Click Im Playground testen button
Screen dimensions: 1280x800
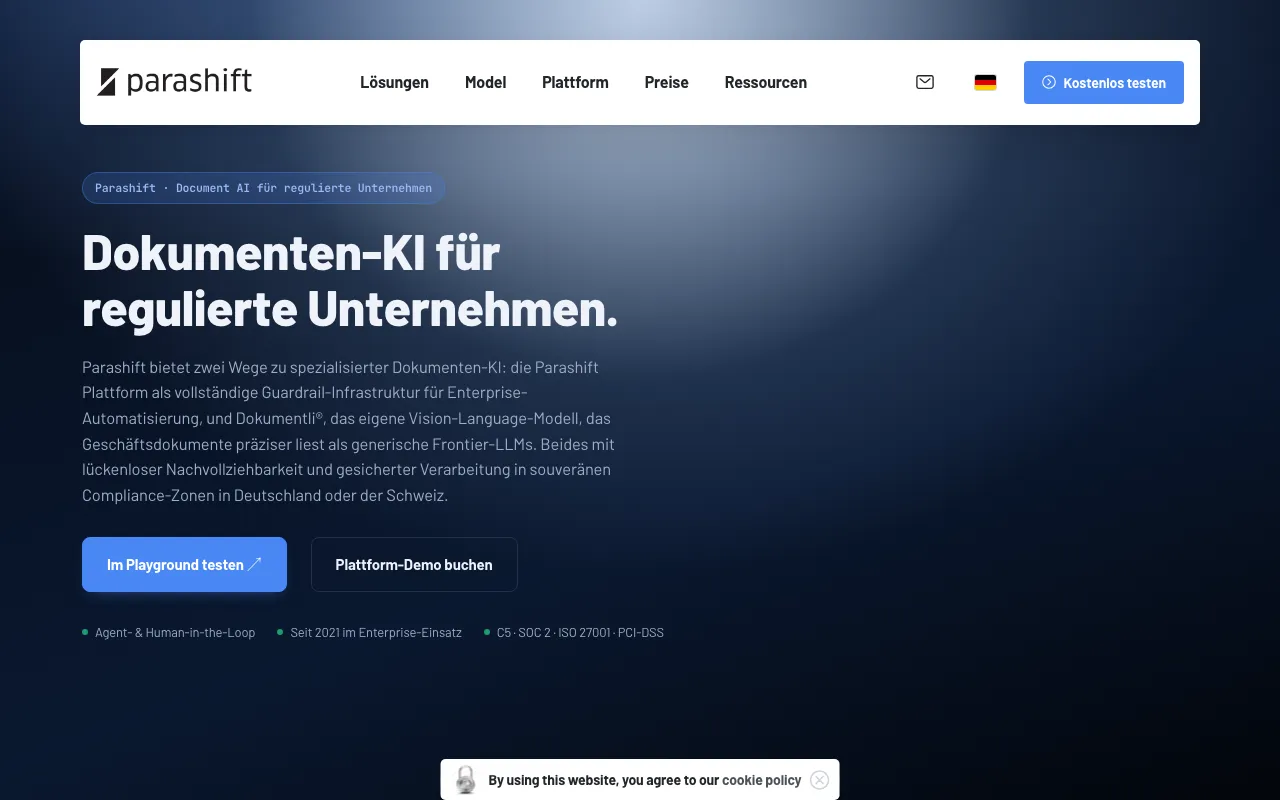tap(184, 564)
